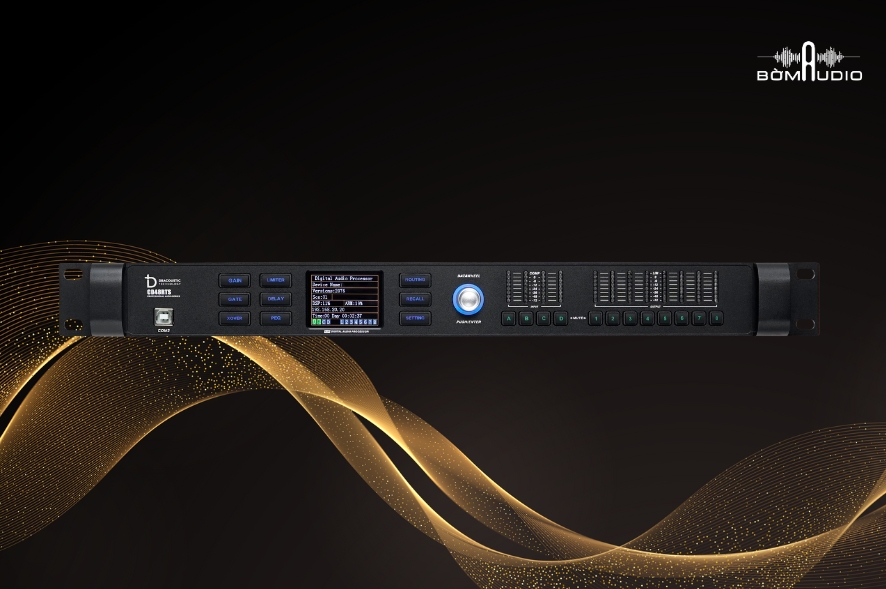Push the blue-ringed navigation enter knob
The image size is (886, 589).
click(x=468, y=298)
